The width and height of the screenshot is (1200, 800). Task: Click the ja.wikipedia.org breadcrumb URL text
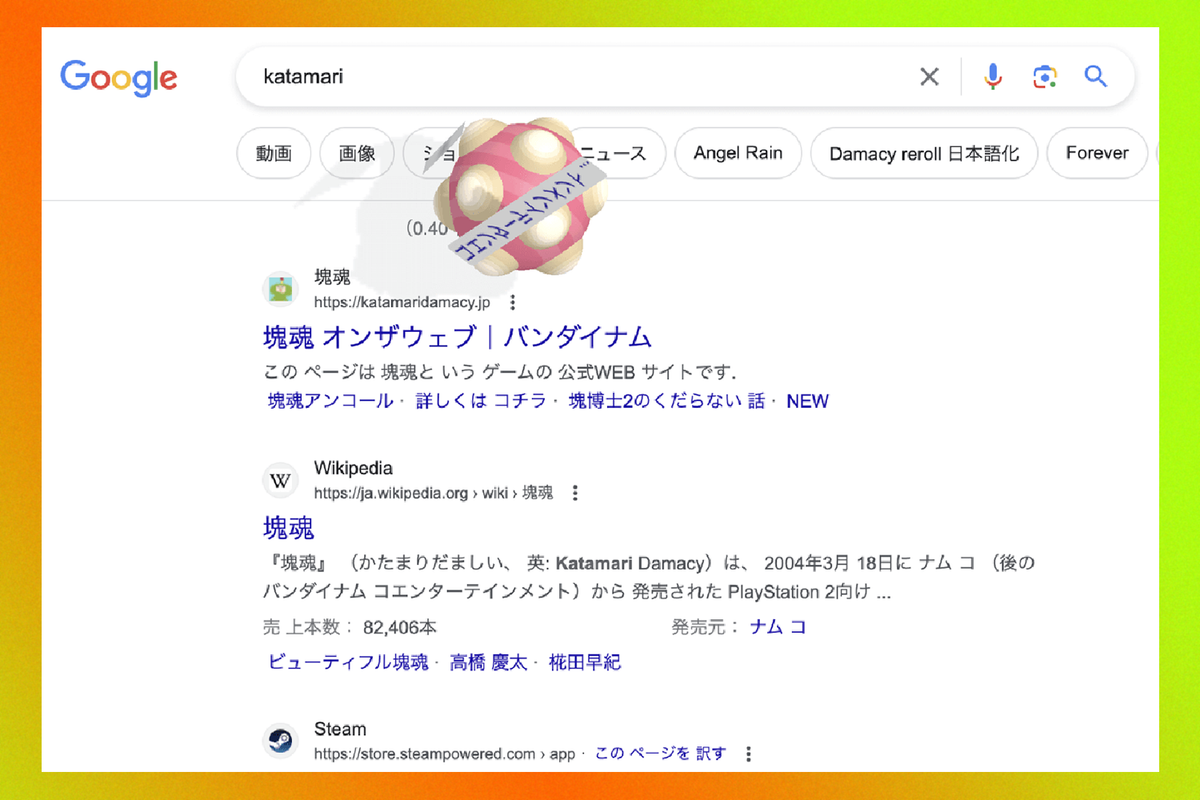[x=433, y=493]
